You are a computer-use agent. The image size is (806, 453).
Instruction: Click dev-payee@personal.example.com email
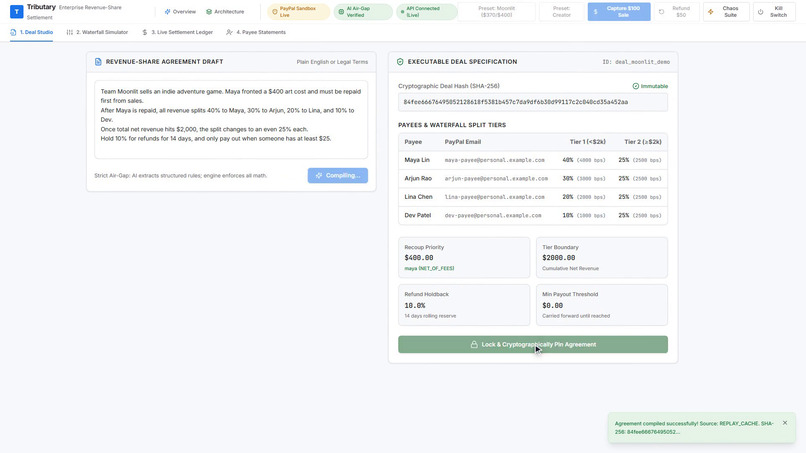tap(493, 215)
